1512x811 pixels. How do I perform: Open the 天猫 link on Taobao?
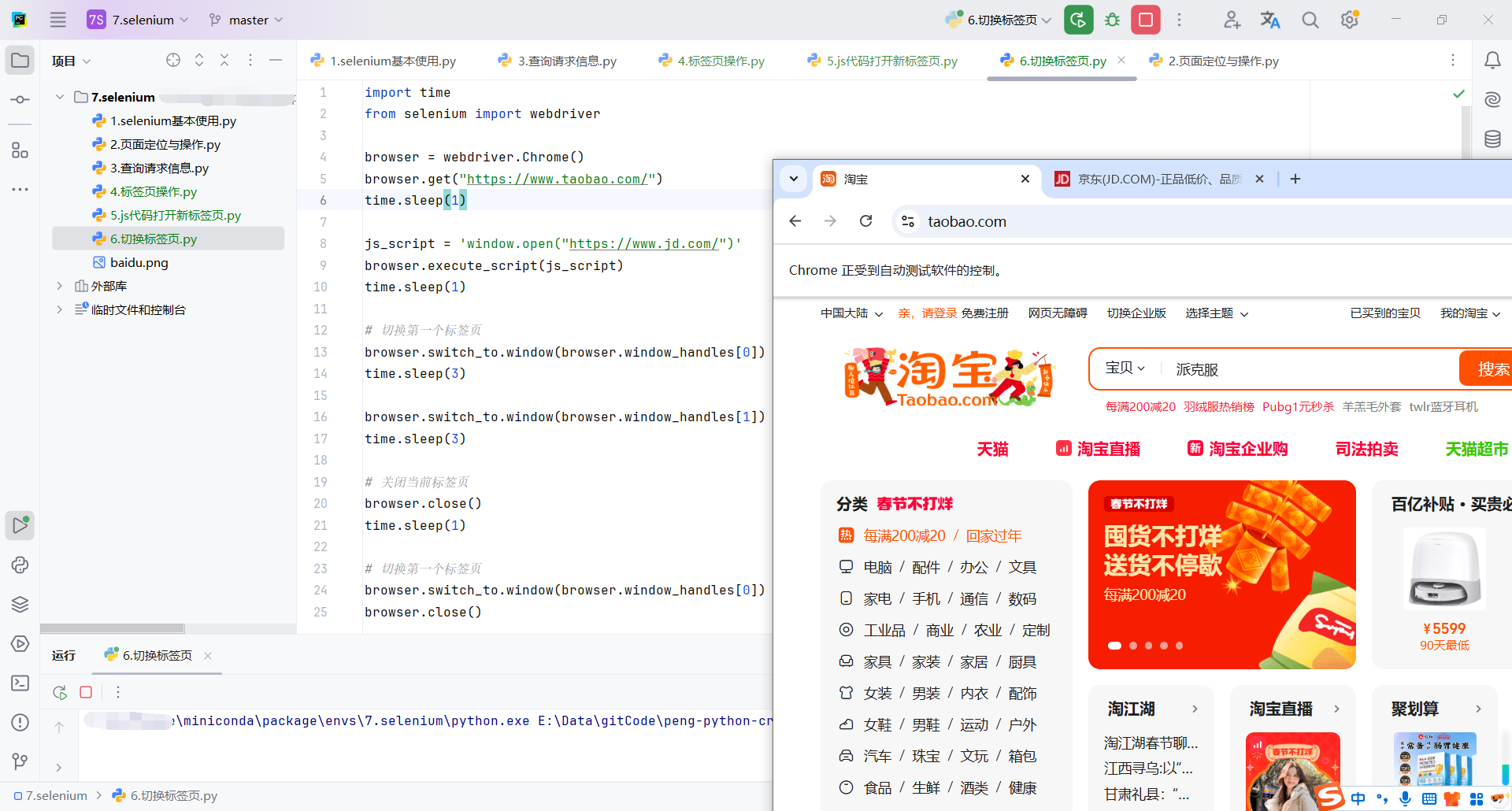pyautogui.click(x=992, y=449)
